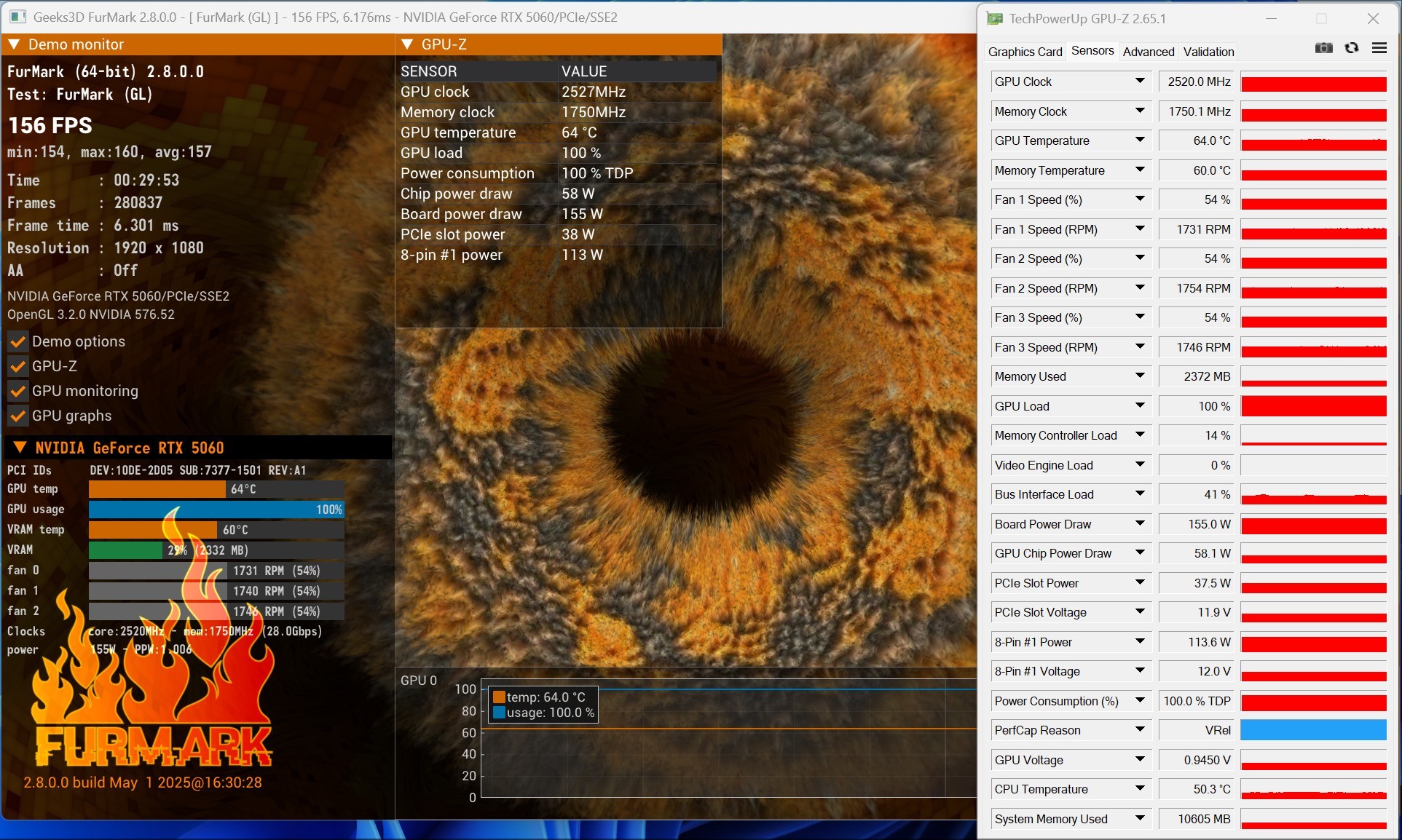Open the GPU Chip Power Draw dropdown
The image size is (1402, 840).
point(1140,553)
